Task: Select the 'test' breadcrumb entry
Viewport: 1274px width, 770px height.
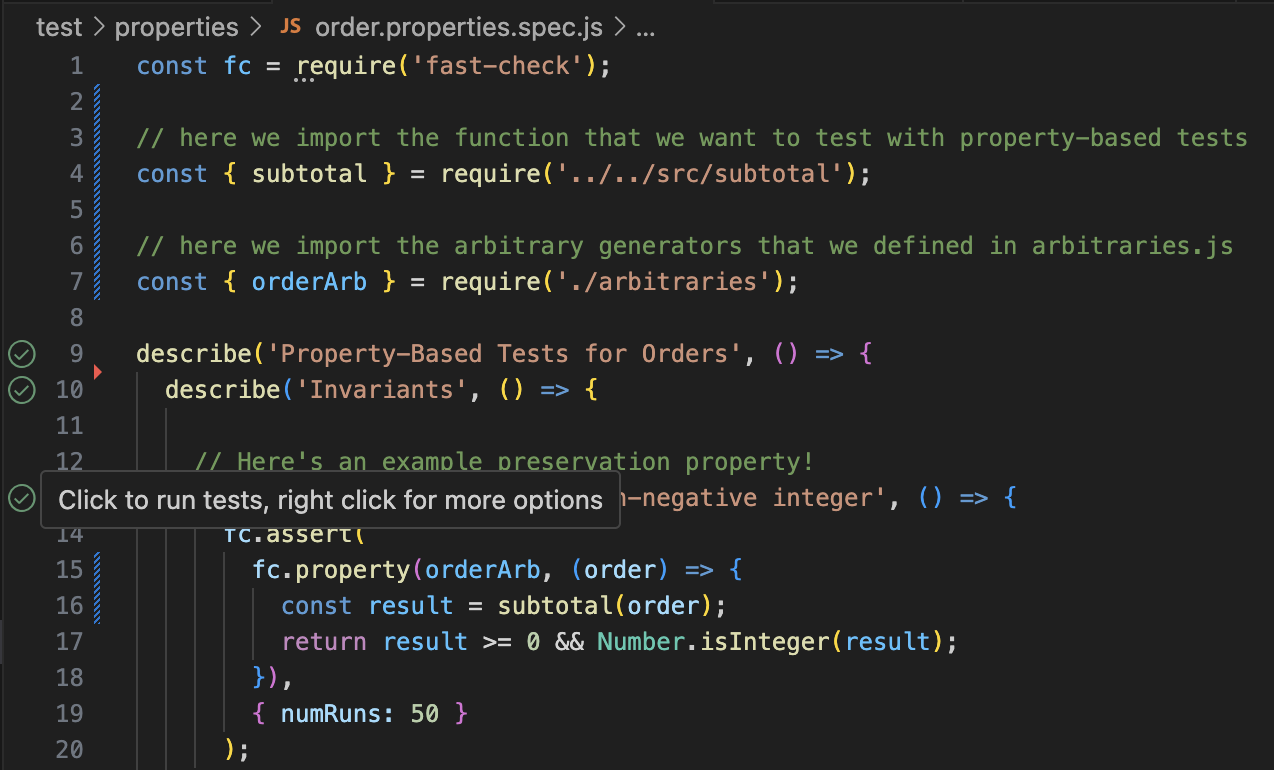Action: [x=58, y=27]
